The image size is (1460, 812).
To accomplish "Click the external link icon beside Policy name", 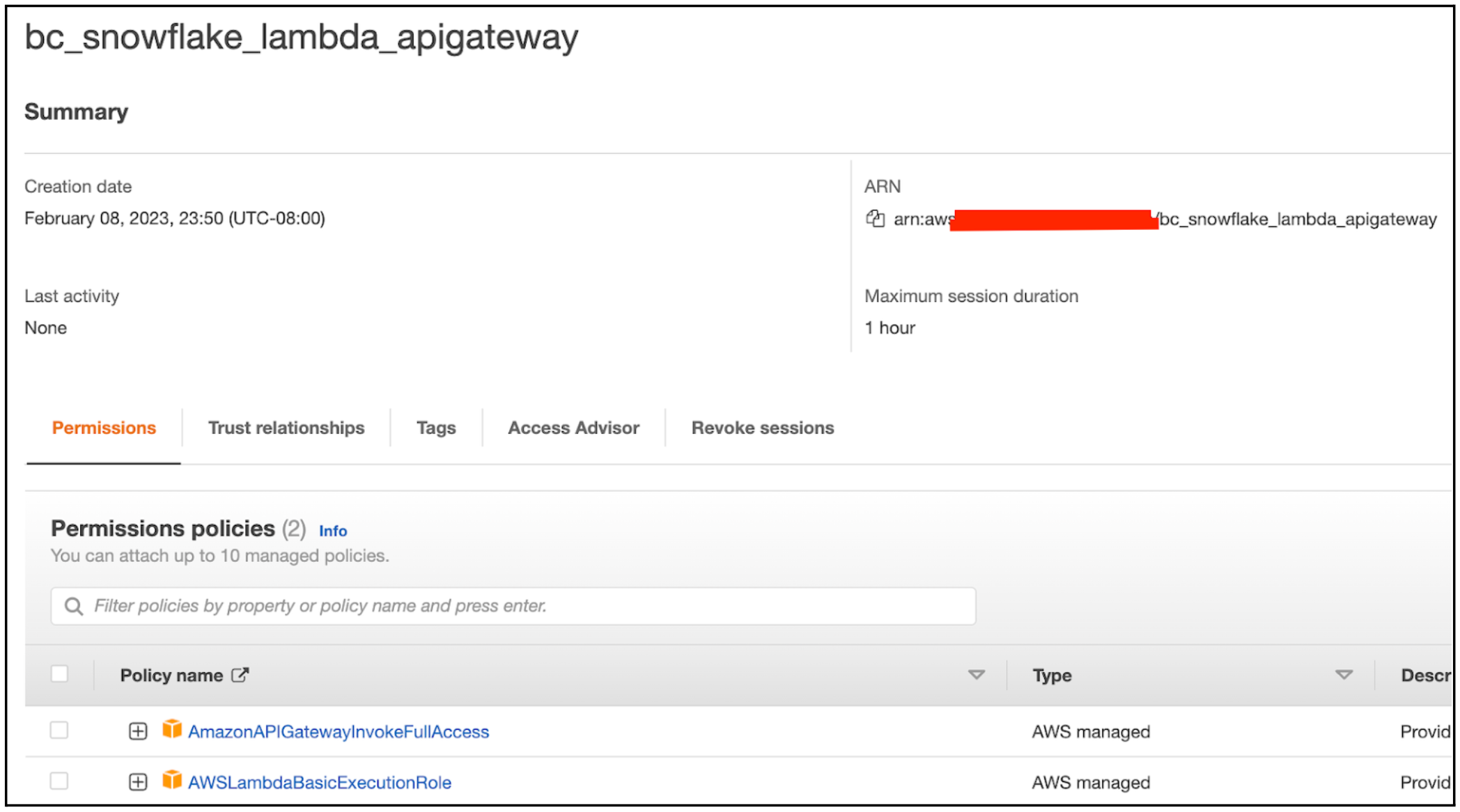I will click(x=240, y=675).
